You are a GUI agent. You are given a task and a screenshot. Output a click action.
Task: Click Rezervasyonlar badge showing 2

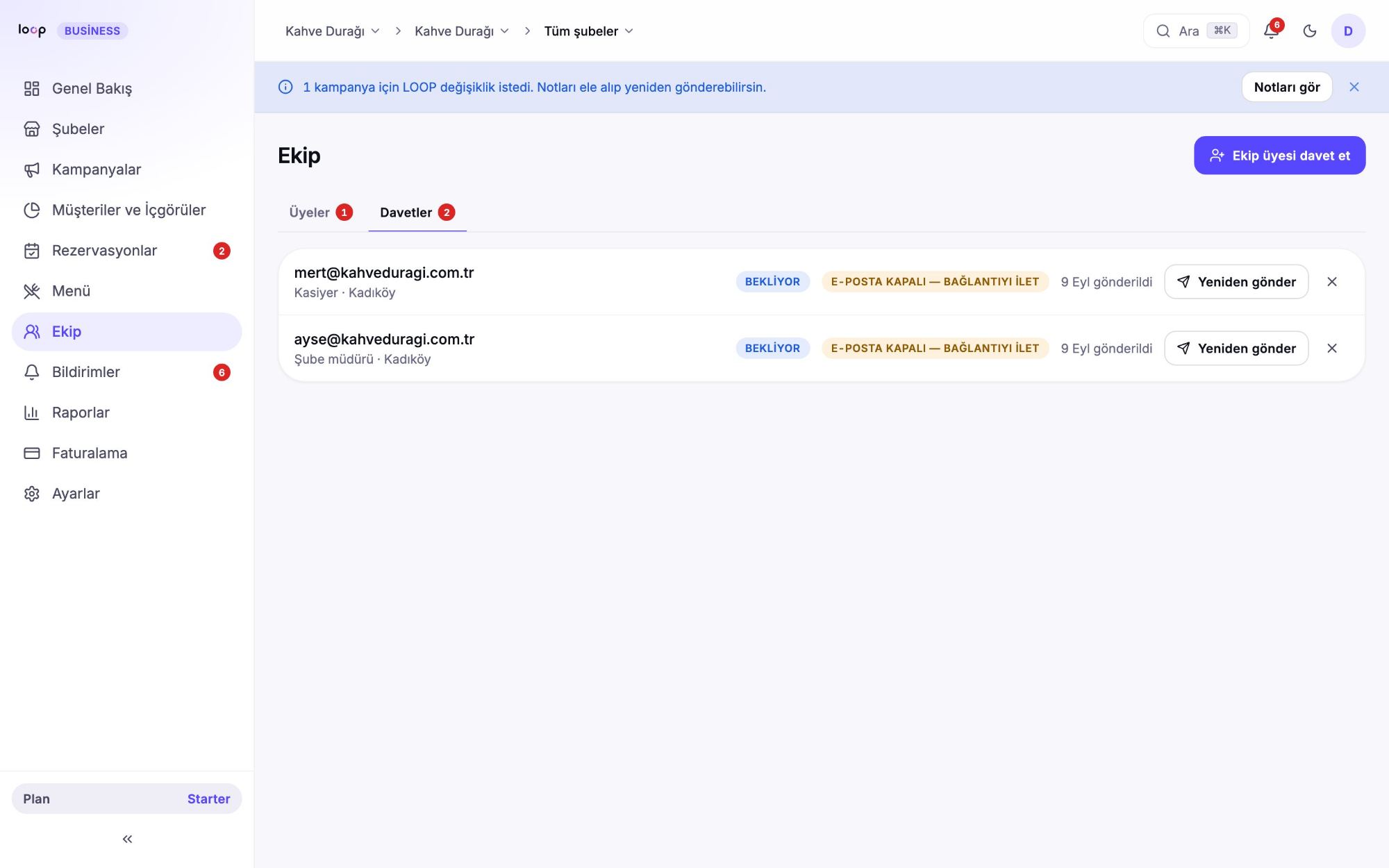pyautogui.click(x=222, y=251)
